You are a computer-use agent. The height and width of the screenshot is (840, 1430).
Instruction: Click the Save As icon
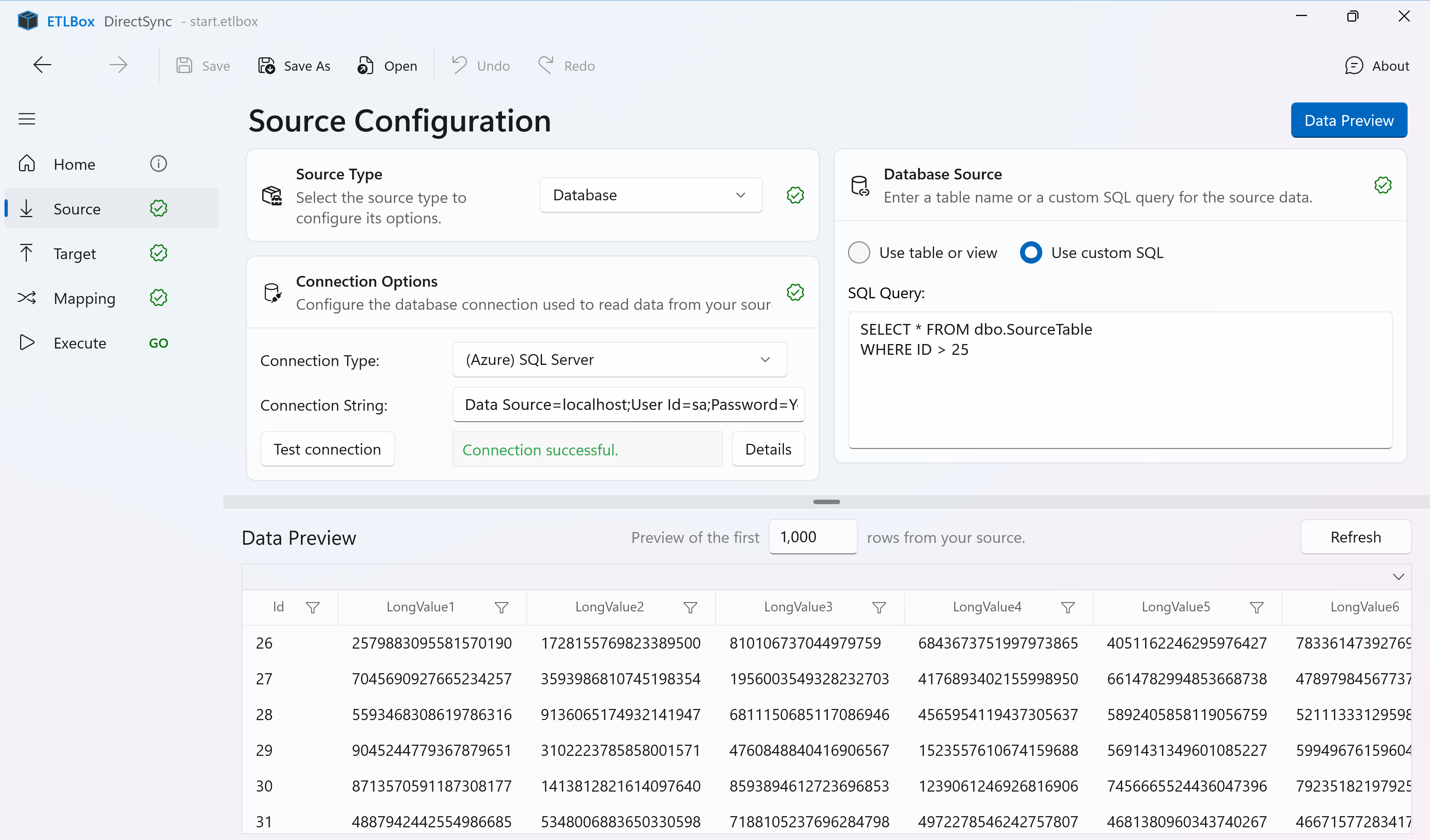click(x=266, y=65)
